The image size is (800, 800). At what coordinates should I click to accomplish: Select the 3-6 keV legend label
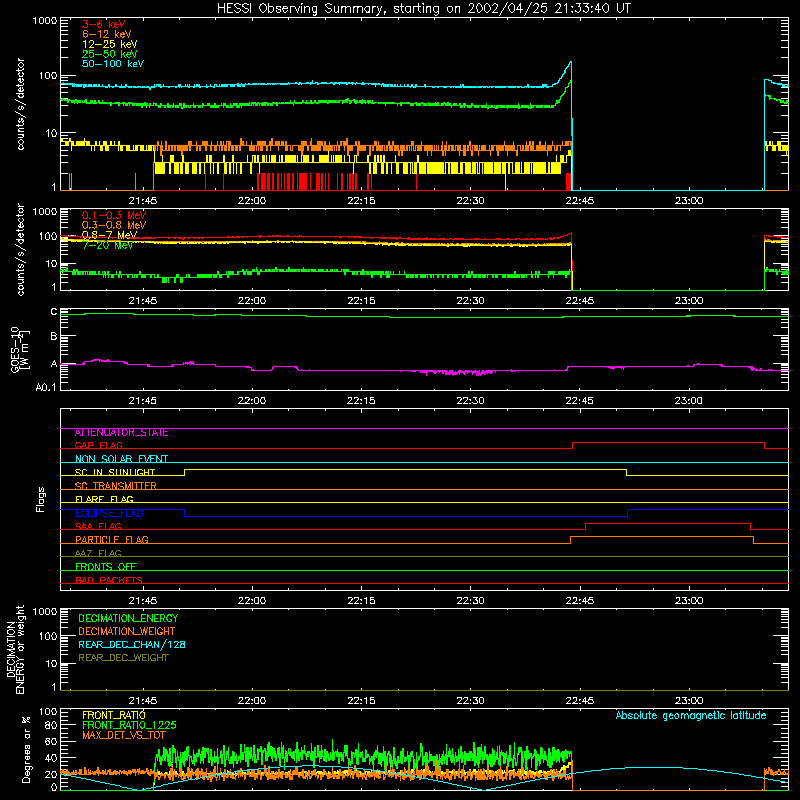(104, 24)
